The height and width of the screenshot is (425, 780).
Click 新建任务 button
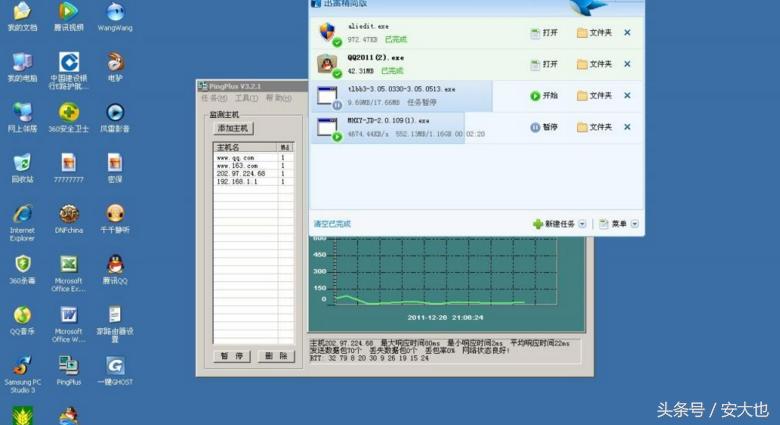click(554, 224)
